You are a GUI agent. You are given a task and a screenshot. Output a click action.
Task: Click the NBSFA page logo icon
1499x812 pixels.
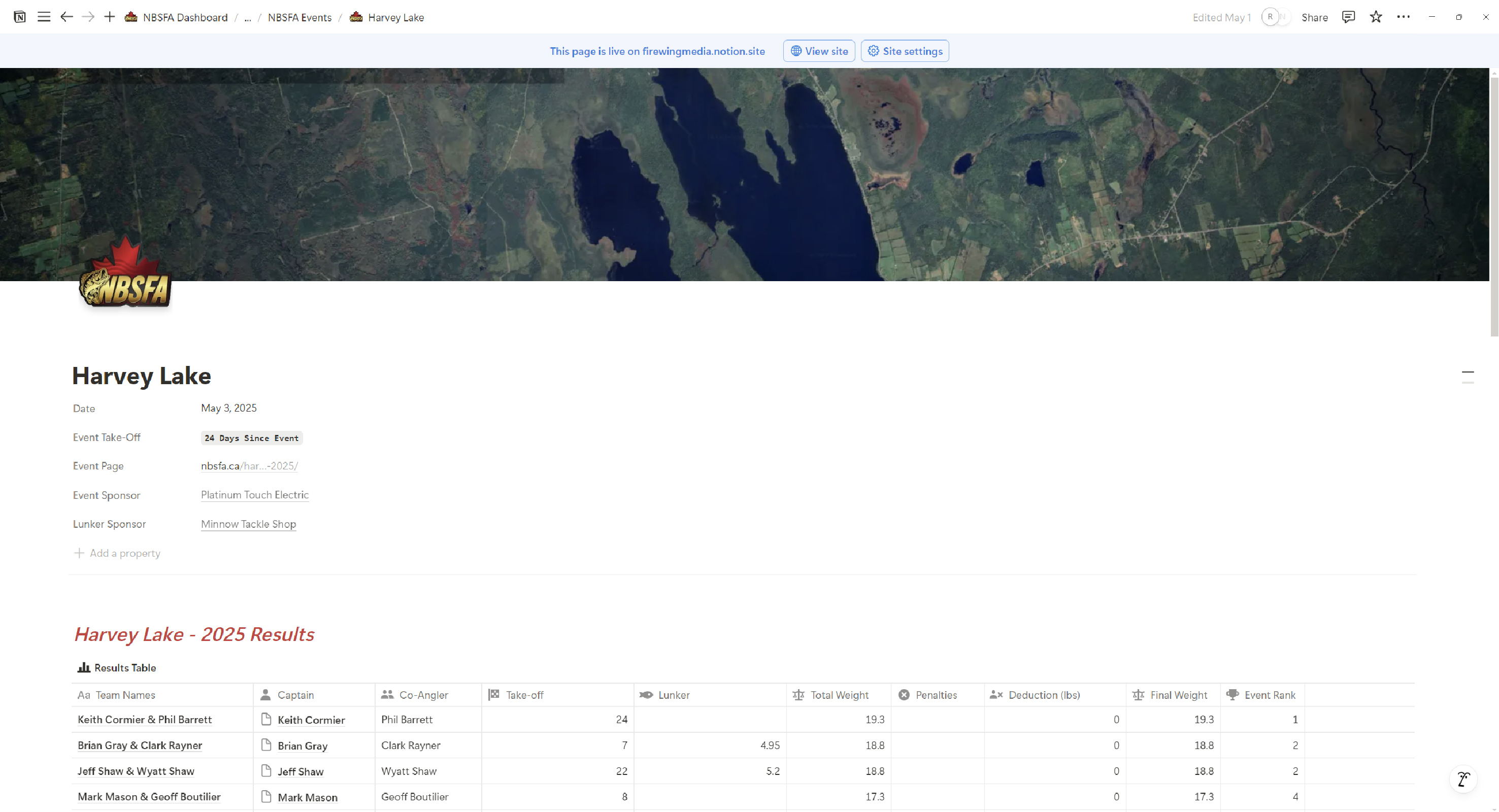point(125,274)
